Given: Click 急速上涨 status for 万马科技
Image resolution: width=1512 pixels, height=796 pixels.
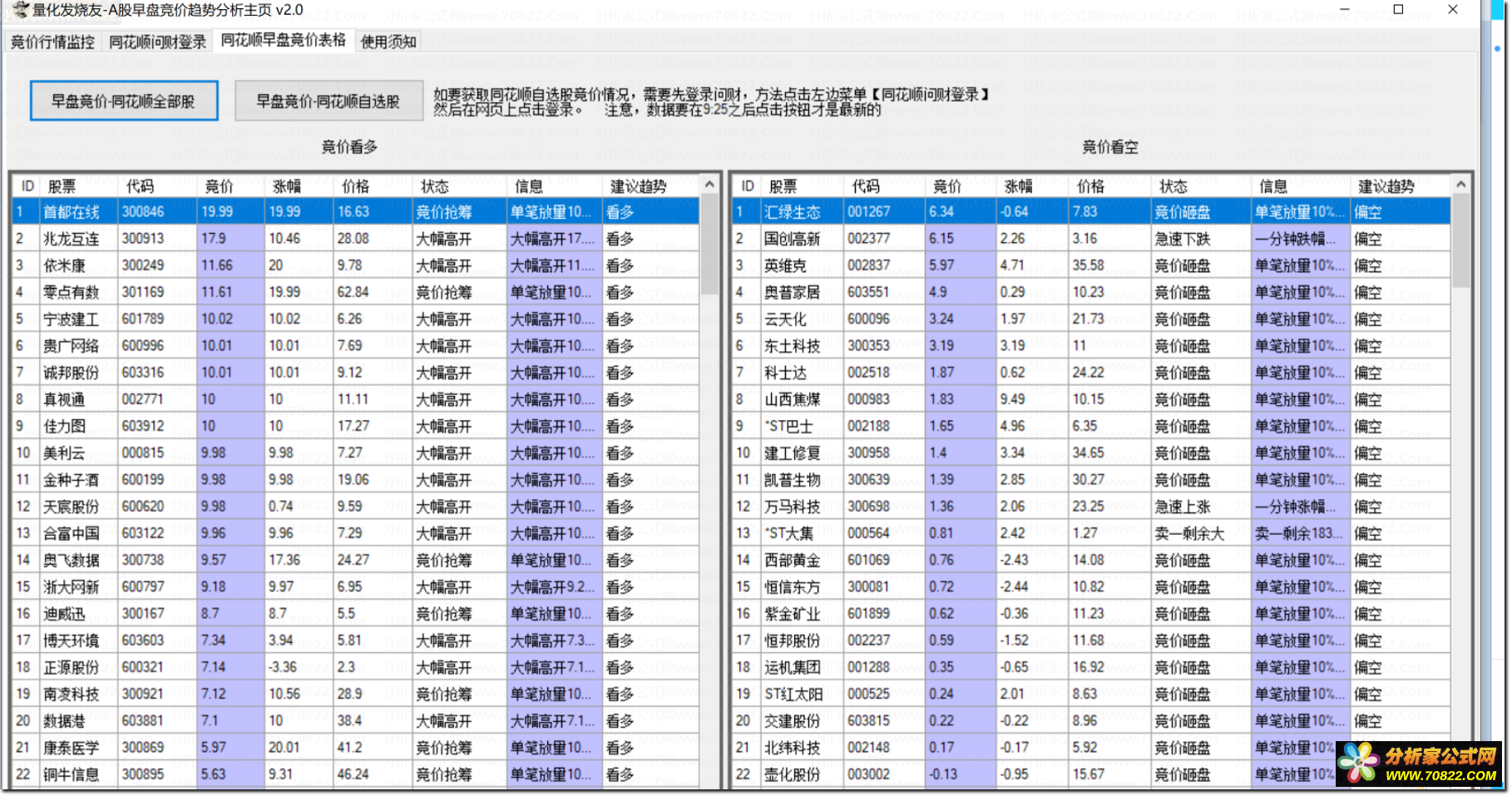Looking at the screenshot, I should (1182, 507).
